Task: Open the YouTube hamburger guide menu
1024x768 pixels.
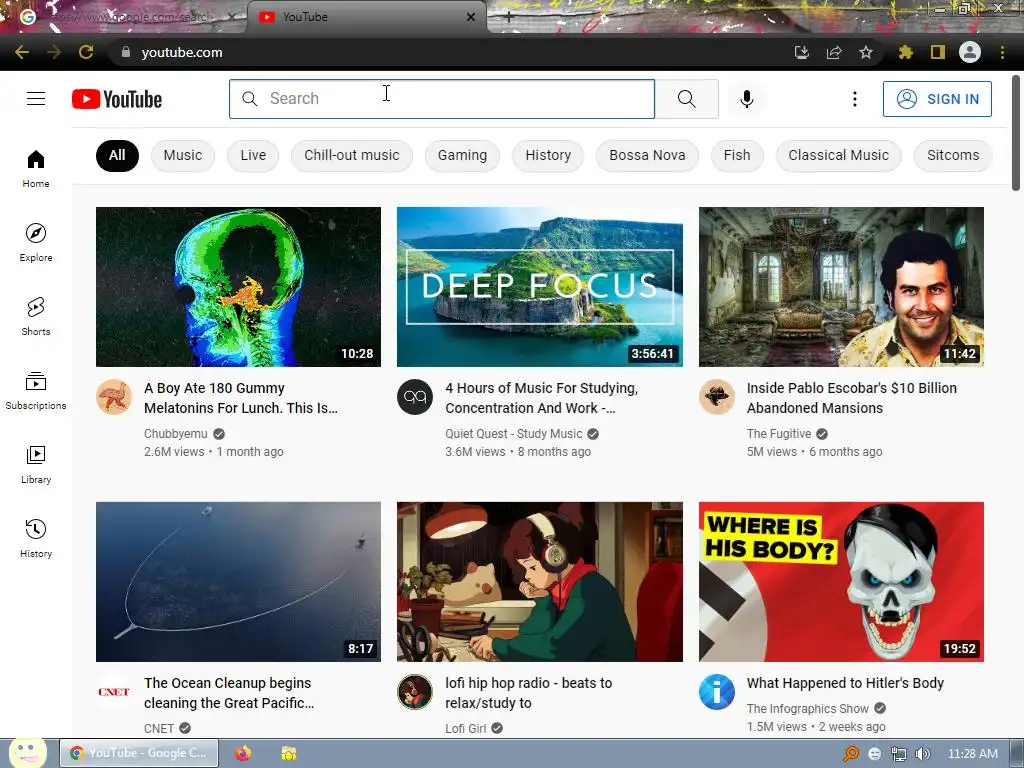Action: 36,99
